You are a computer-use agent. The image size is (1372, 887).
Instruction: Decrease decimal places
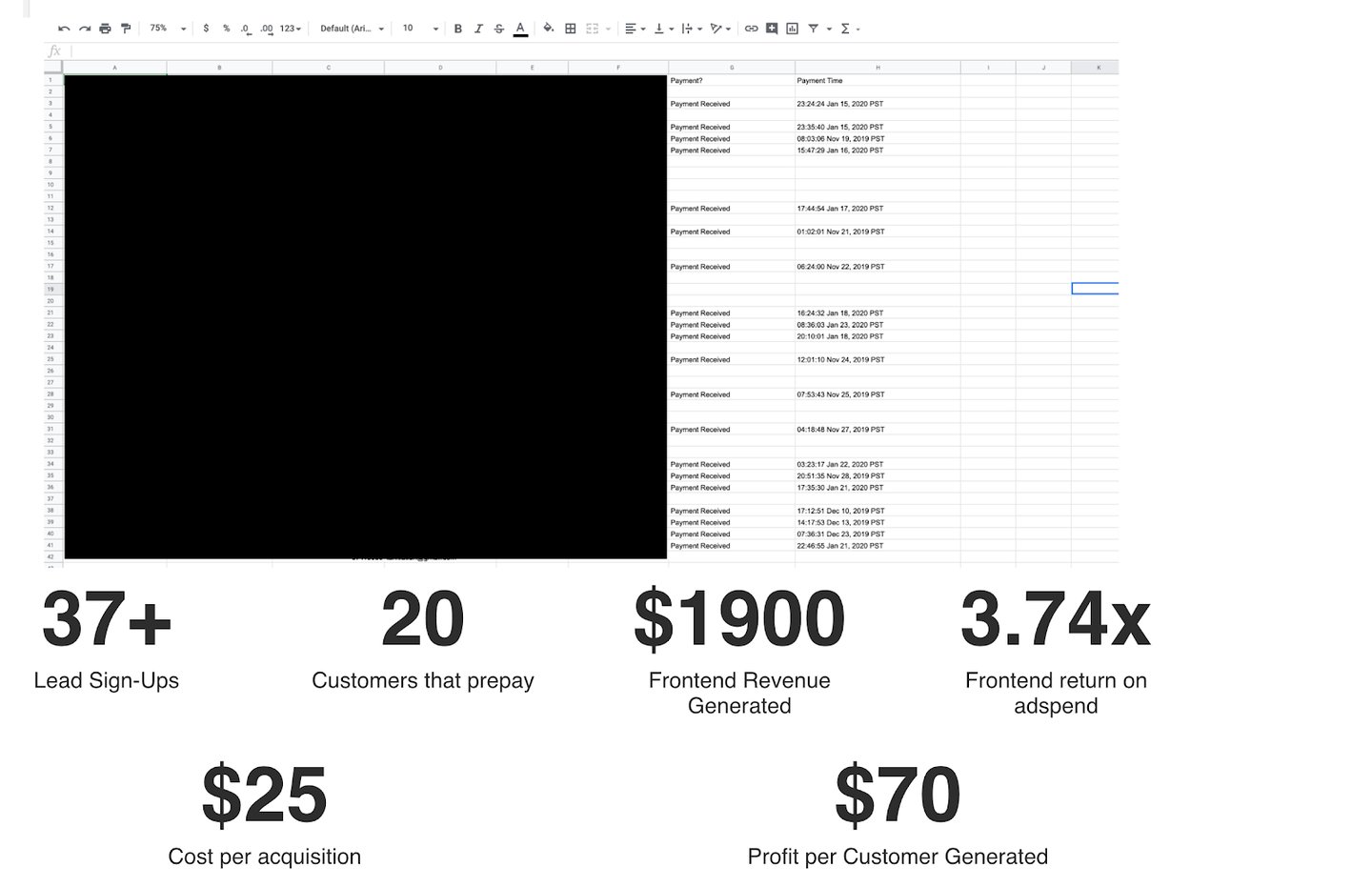point(246,29)
